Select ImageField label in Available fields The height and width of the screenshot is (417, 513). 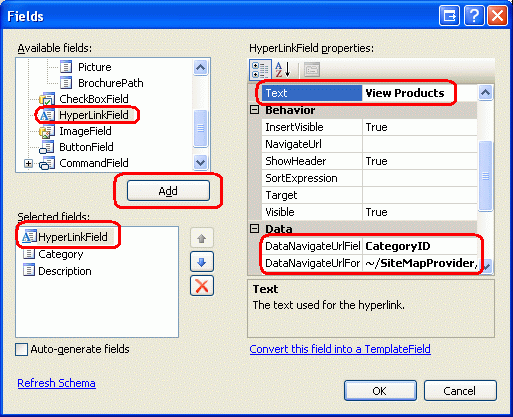(85, 131)
